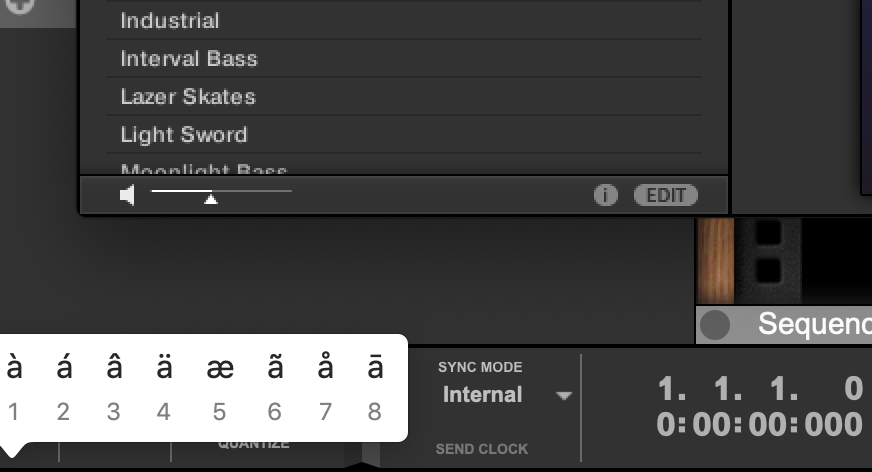The image size is (872, 472).
Task: Click the Internal sync mode label
Action: 482,394
